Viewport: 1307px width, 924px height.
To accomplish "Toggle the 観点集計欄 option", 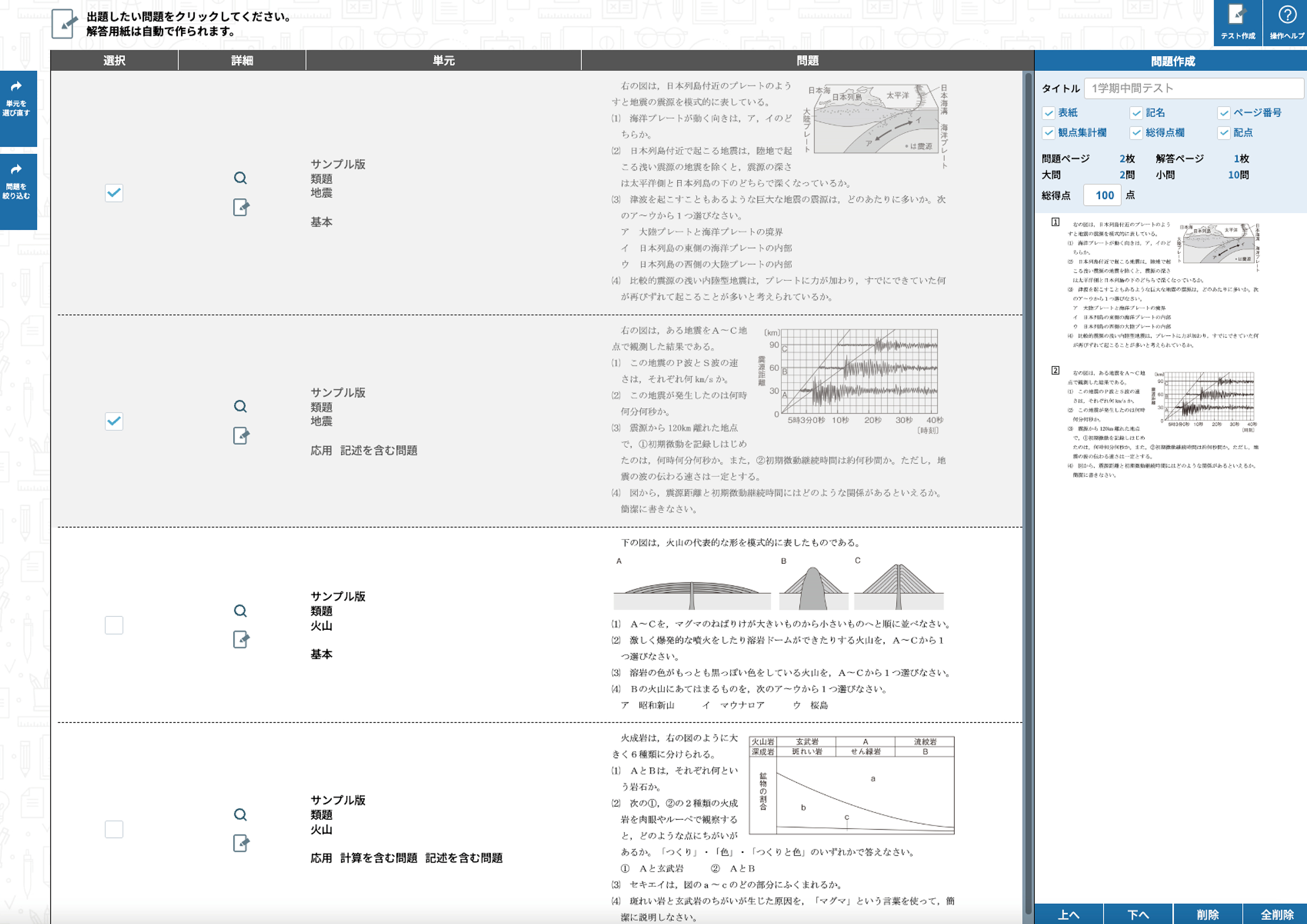I will [1049, 133].
